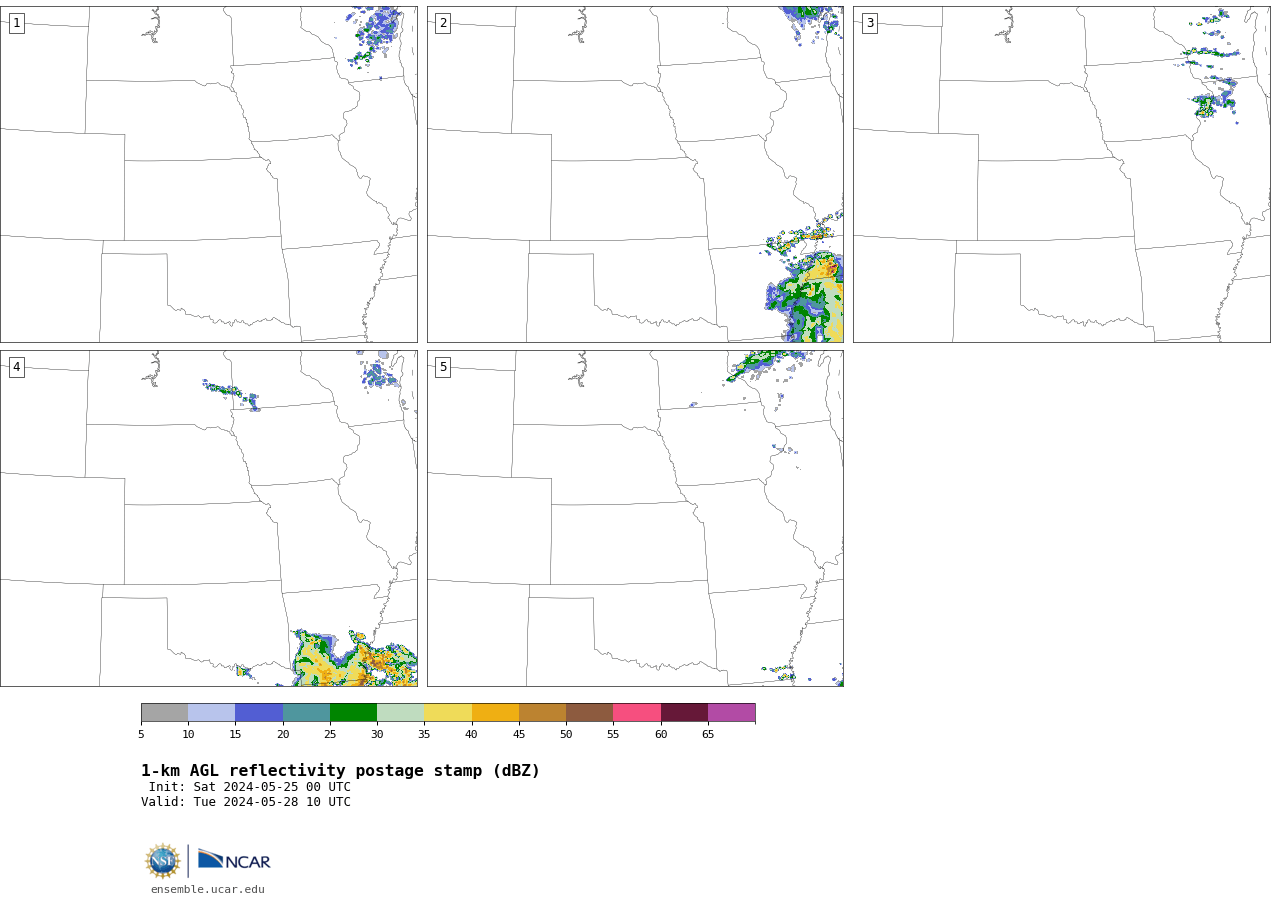This screenshot has height=901, width=1280.
Task: Click the number 2 panel label box
Action: point(443,23)
